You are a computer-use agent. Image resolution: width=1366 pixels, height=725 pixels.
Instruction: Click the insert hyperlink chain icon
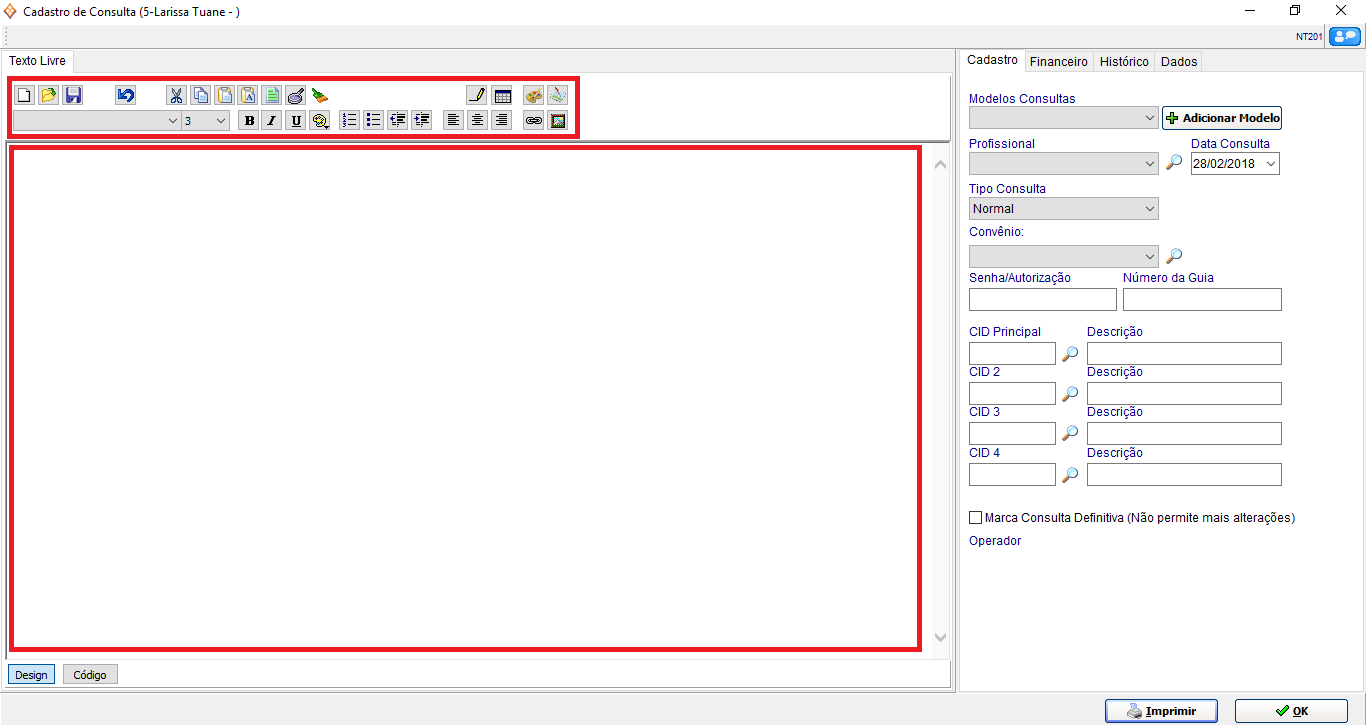(534, 121)
